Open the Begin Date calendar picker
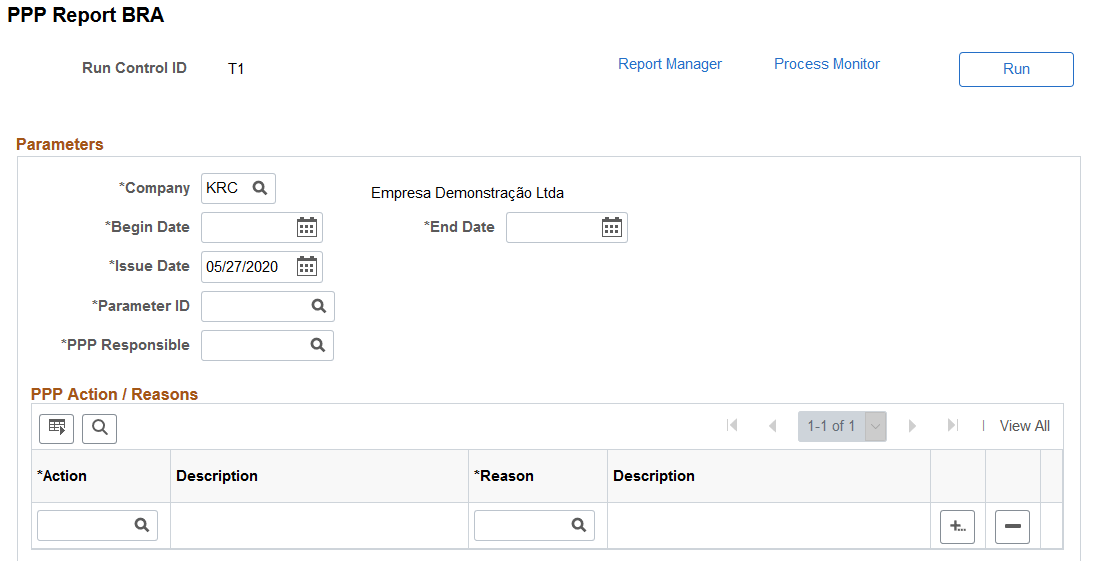The height and width of the screenshot is (561, 1093). coord(307,227)
